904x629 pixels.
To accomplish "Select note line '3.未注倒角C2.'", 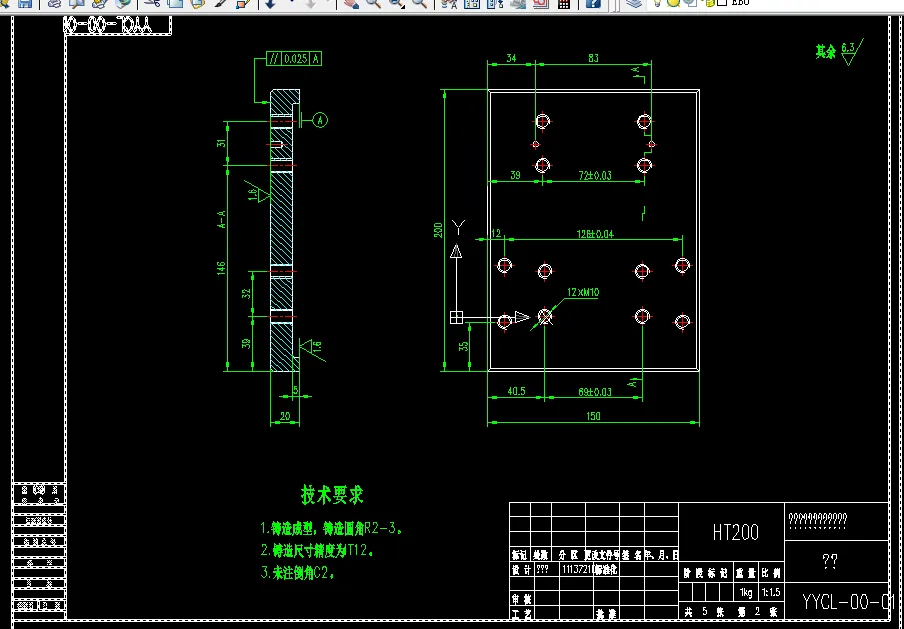I will [298, 573].
